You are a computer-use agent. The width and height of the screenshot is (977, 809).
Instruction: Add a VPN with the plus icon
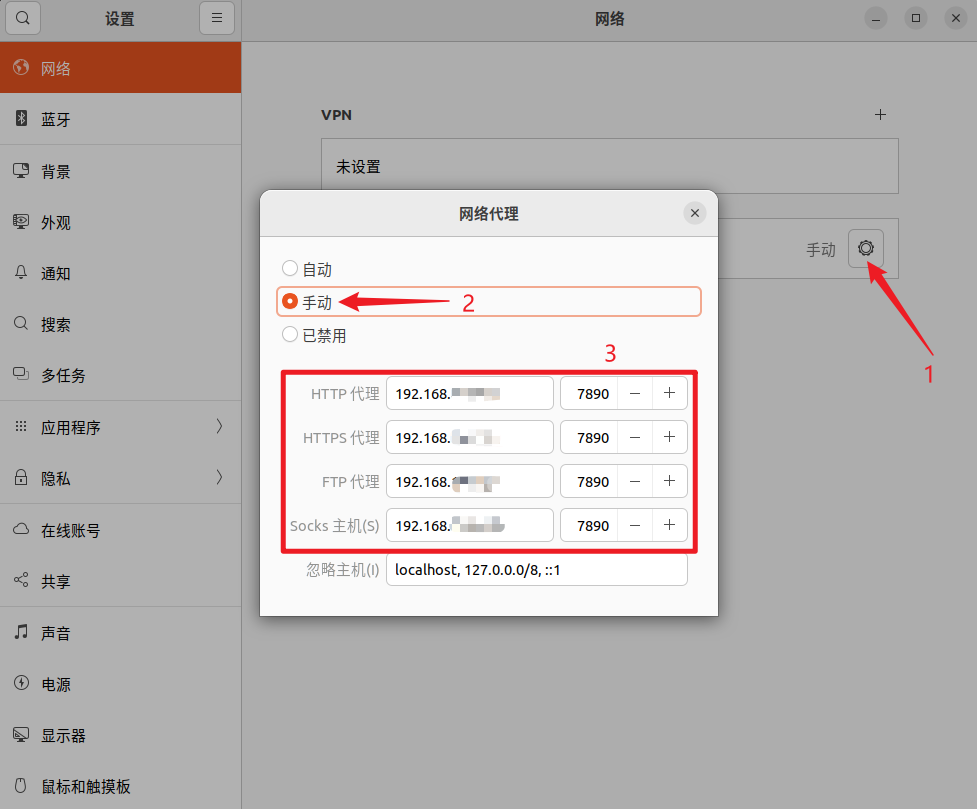880,115
